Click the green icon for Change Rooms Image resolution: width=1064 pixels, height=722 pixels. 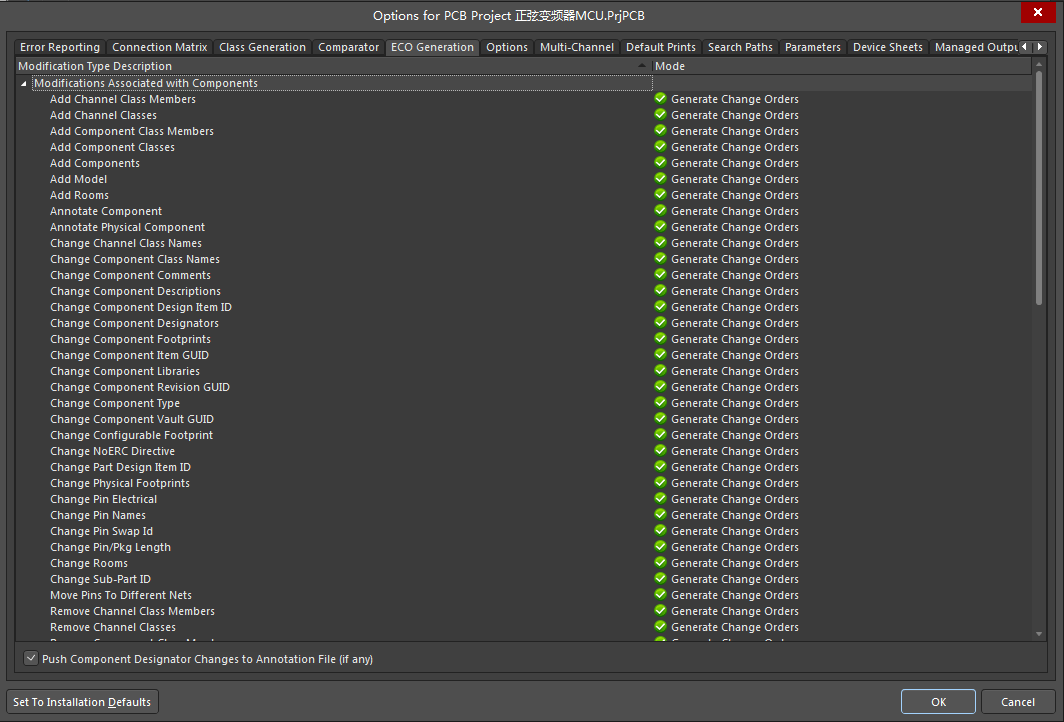click(660, 563)
